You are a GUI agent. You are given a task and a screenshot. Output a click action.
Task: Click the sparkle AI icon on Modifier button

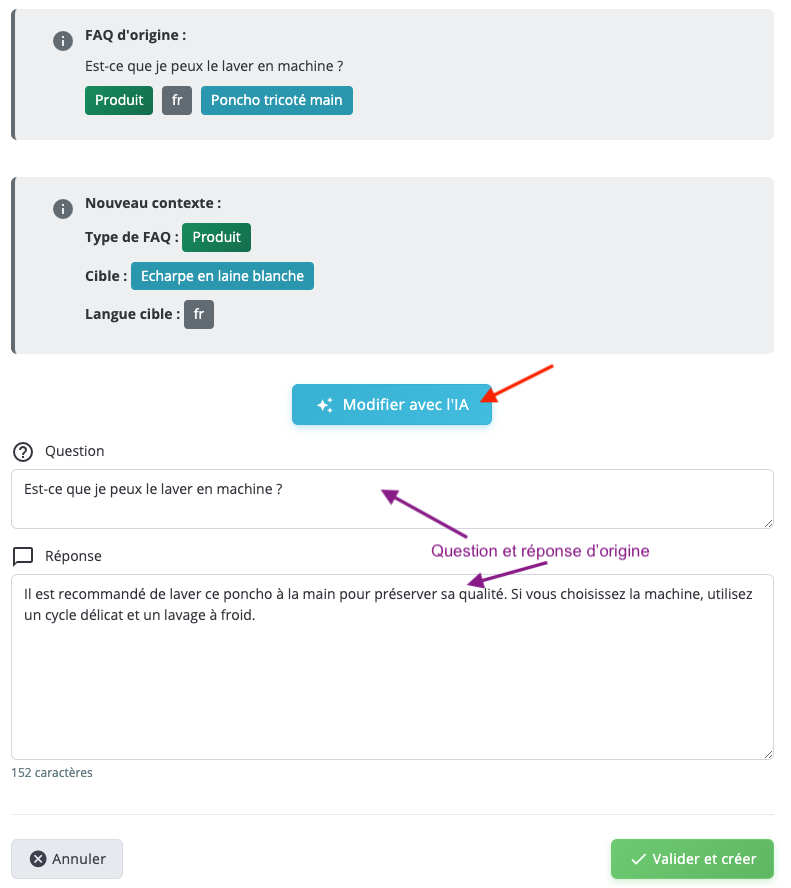pyautogui.click(x=324, y=405)
